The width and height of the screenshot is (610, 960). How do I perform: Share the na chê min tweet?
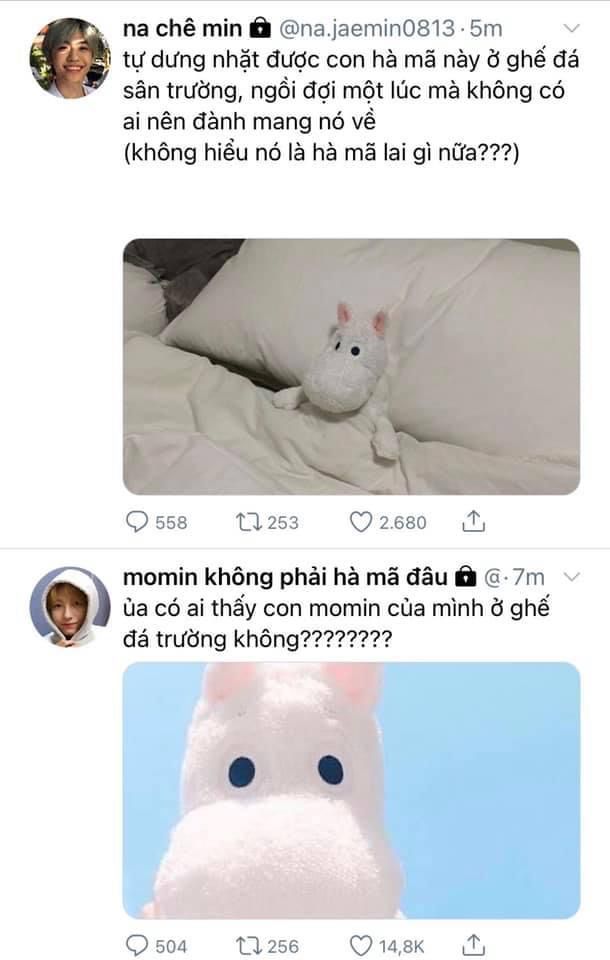click(x=473, y=521)
